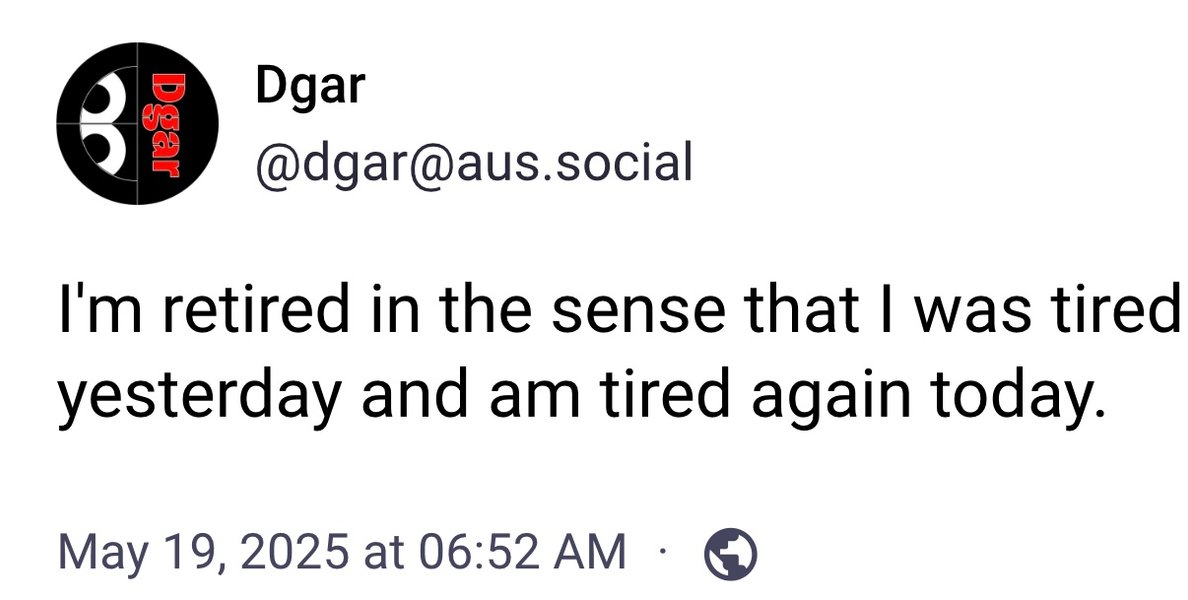Click the phrase "tired again" in post
This screenshot has width=1188, height=600.
click(x=756, y=396)
